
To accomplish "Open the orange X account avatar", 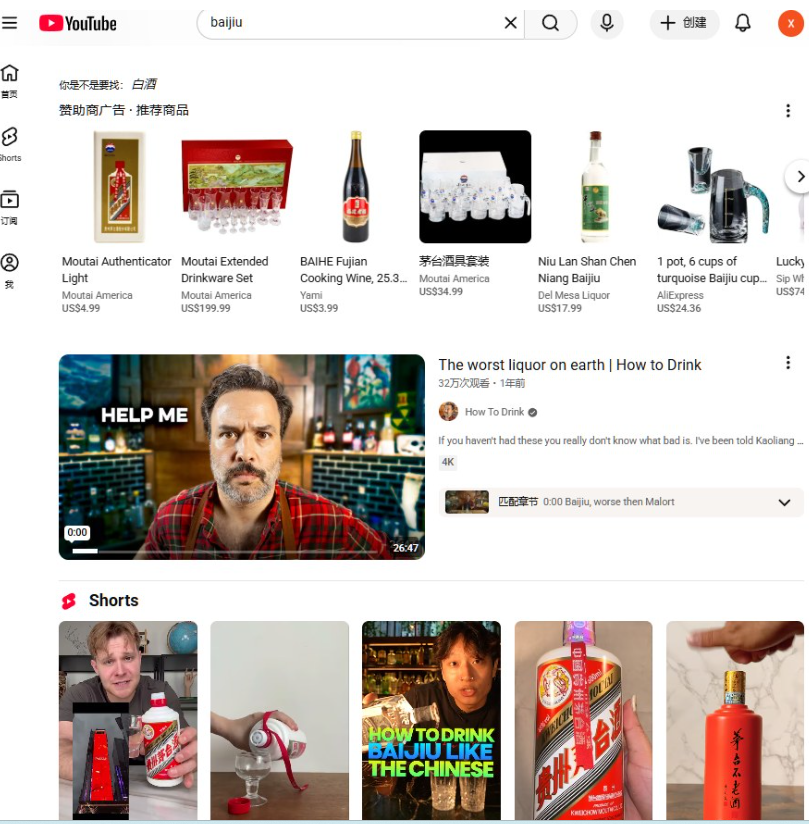I will tap(790, 24).
